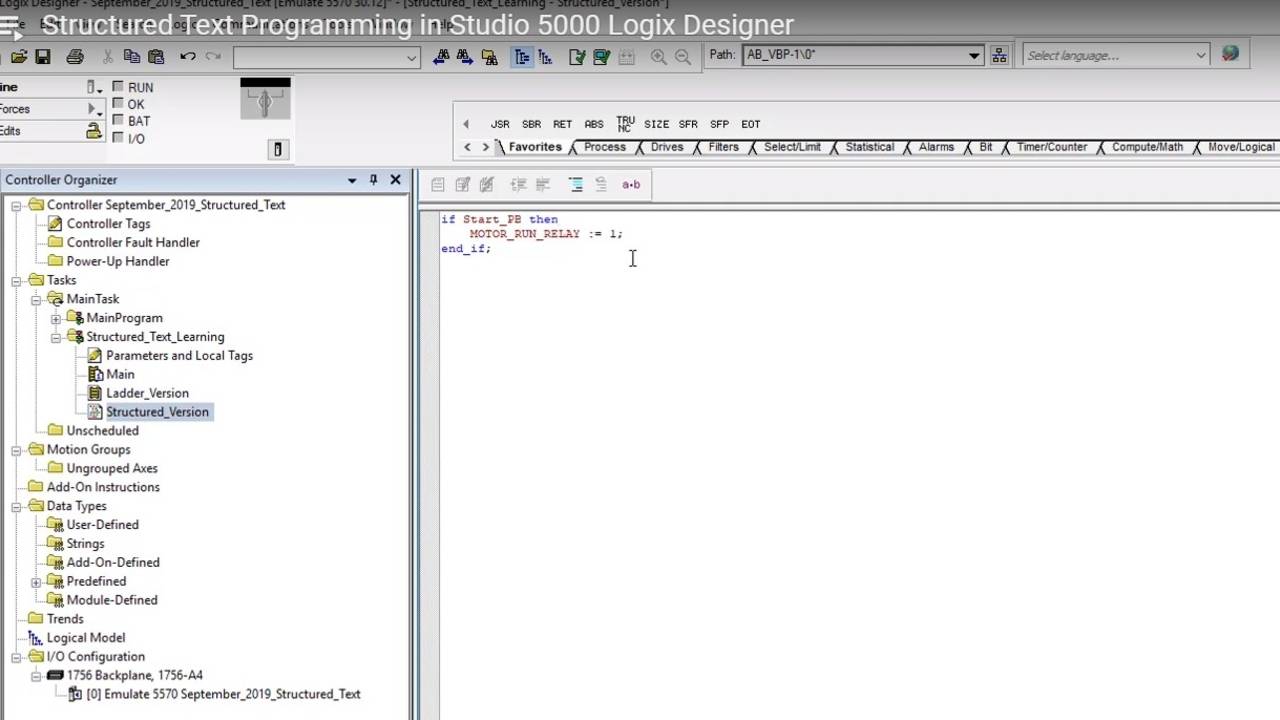Open the Who Active network browse icon

(999, 55)
